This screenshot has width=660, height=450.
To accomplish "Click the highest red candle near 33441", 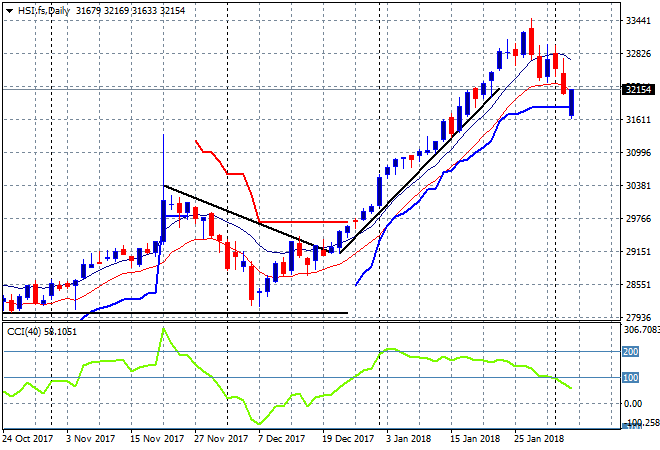I will (531, 40).
